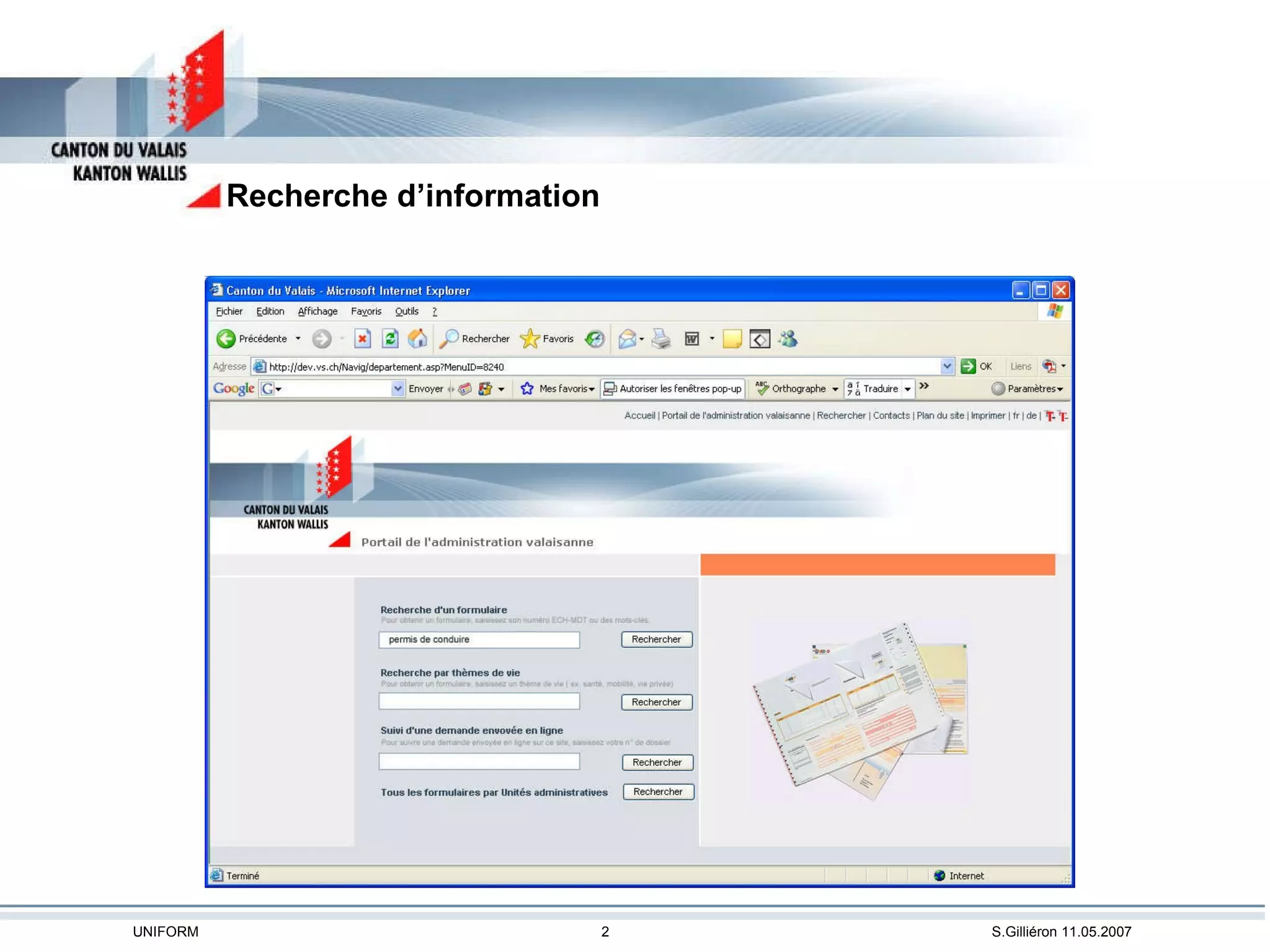Screen dimensions: 1270x952
Task: Toggle Autoriser les fenêtres pop-up
Action: [x=673, y=389]
